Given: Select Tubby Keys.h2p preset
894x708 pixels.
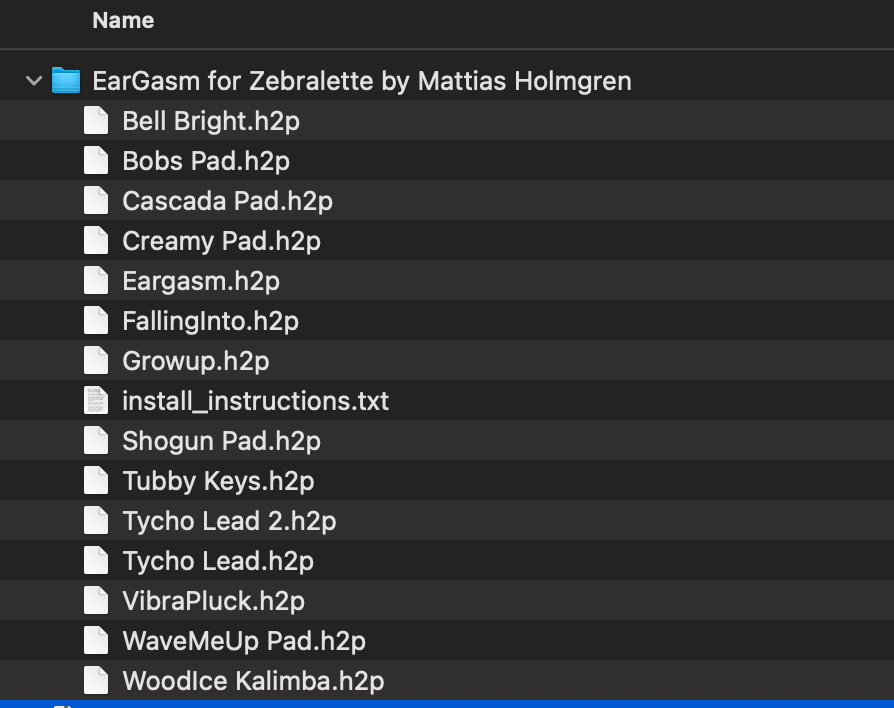Looking at the screenshot, I should click(218, 481).
